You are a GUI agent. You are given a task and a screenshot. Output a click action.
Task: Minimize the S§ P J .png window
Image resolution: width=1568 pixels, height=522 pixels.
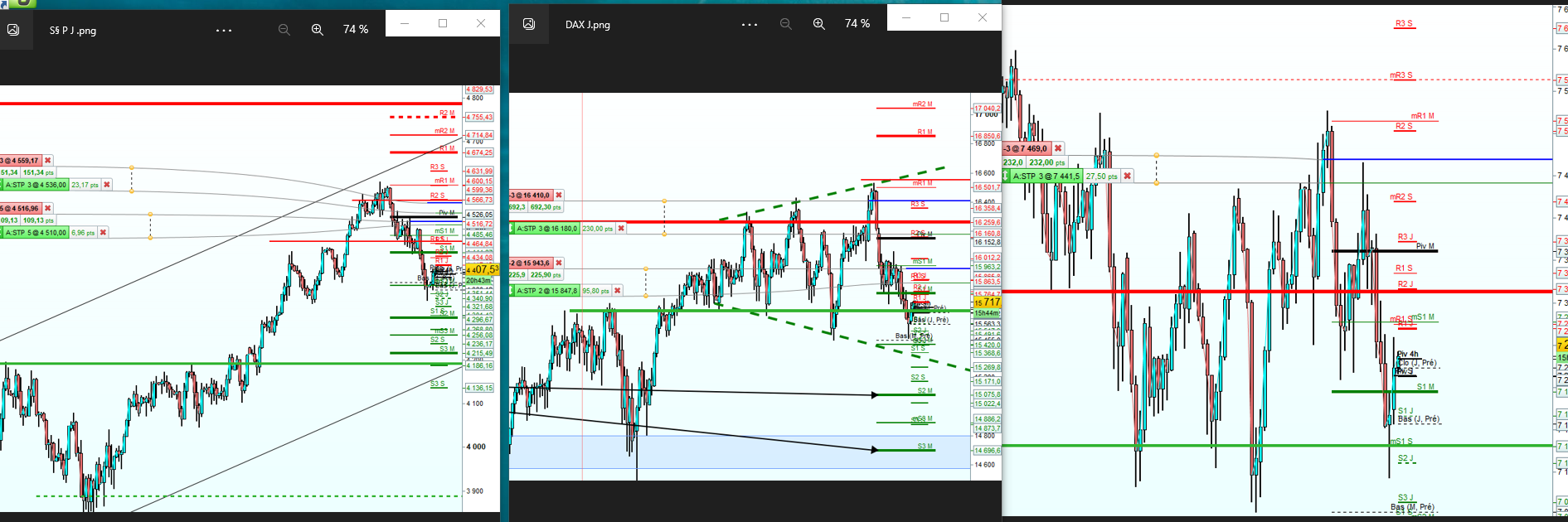pos(405,23)
